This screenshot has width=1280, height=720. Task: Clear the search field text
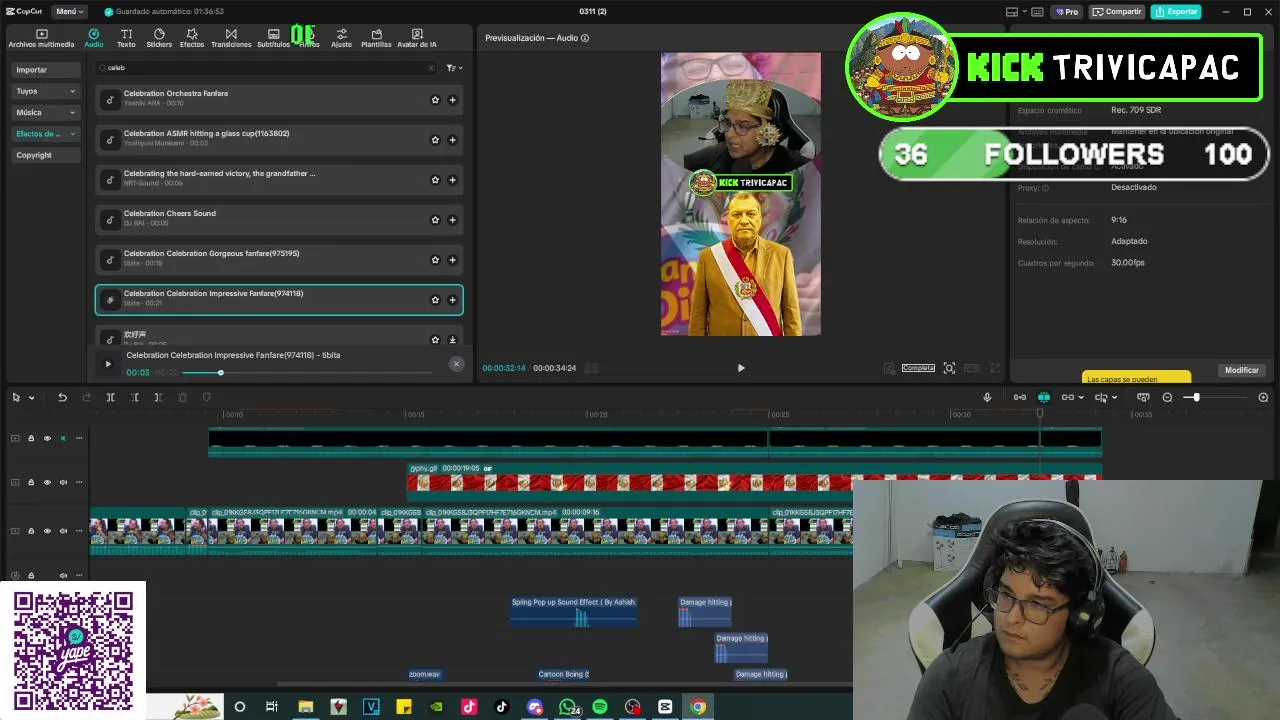(x=431, y=68)
